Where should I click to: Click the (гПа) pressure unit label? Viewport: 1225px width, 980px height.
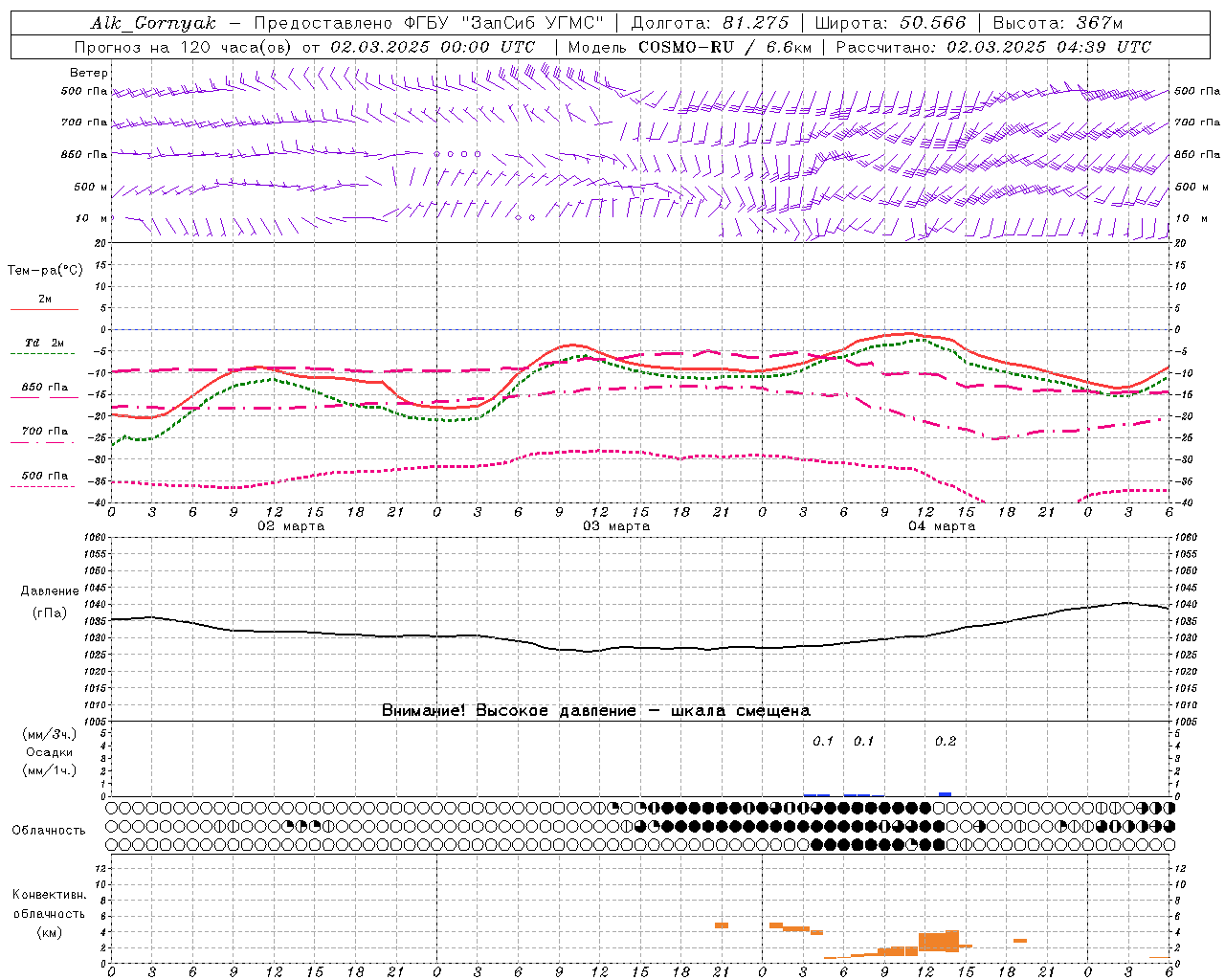click(50, 613)
